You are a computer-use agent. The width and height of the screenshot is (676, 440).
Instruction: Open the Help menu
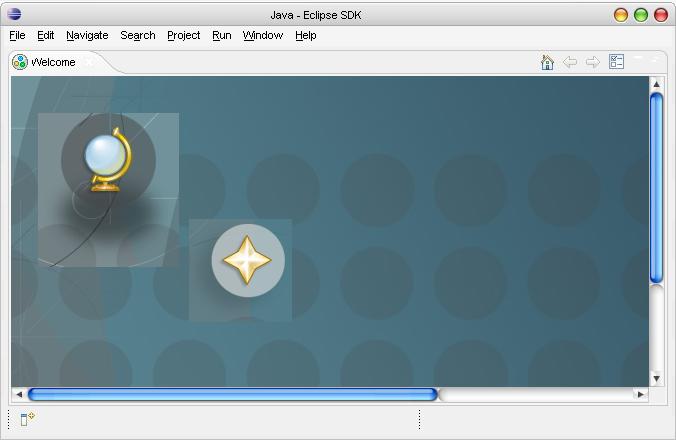pyautogui.click(x=306, y=35)
